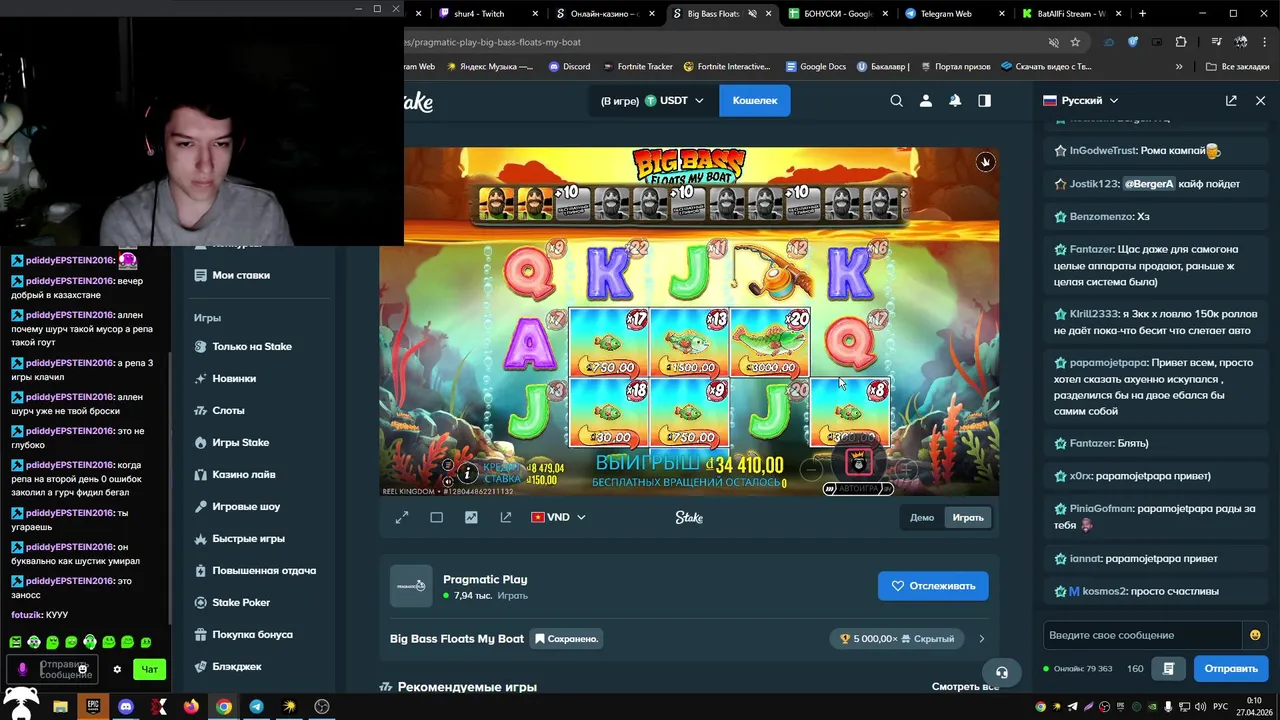This screenshot has height=720, width=1280.
Task: Open the Stake search magnifier icon
Action: (897, 101)
